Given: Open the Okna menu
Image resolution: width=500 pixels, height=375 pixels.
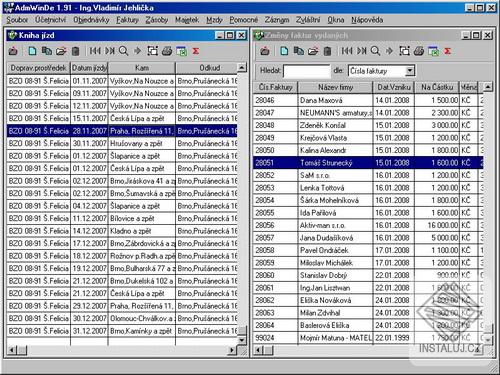Looking at the screenshot, I should pos(336,20).
